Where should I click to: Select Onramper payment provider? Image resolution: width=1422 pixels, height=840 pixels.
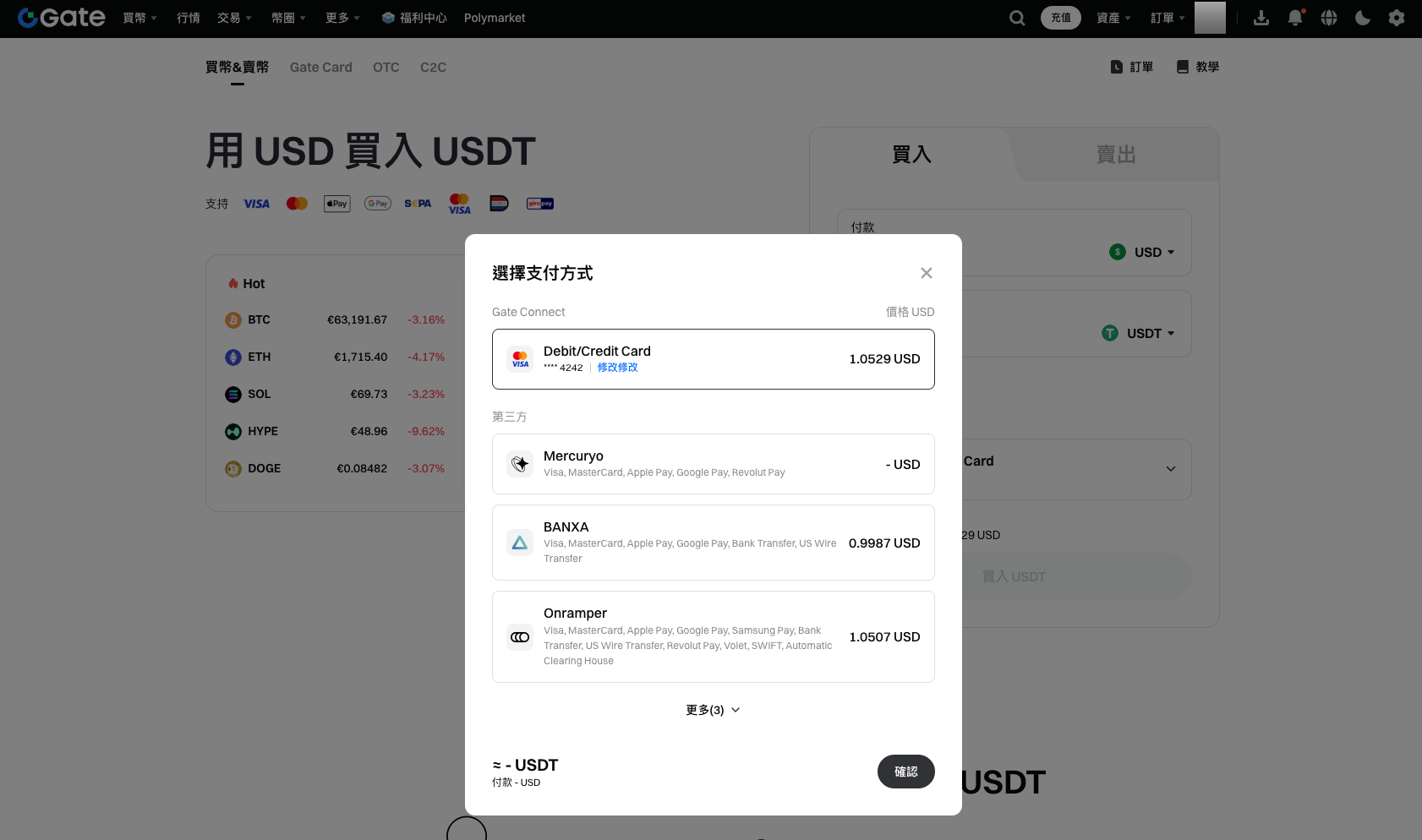click(x=714, y=637)
